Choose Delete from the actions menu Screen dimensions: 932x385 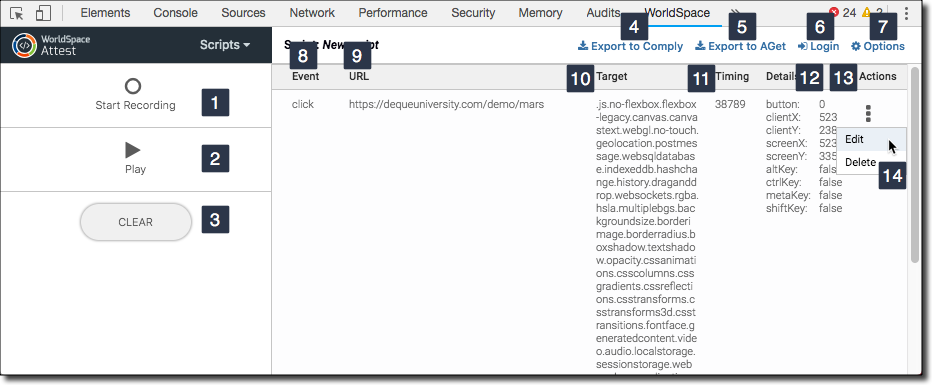point(860,162)
